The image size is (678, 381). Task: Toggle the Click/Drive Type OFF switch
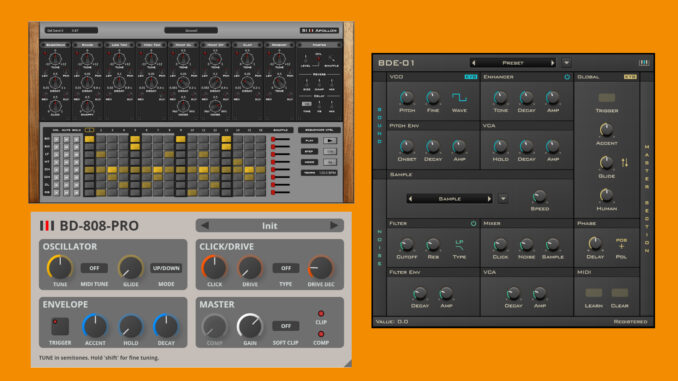click(x=286, y=268)
